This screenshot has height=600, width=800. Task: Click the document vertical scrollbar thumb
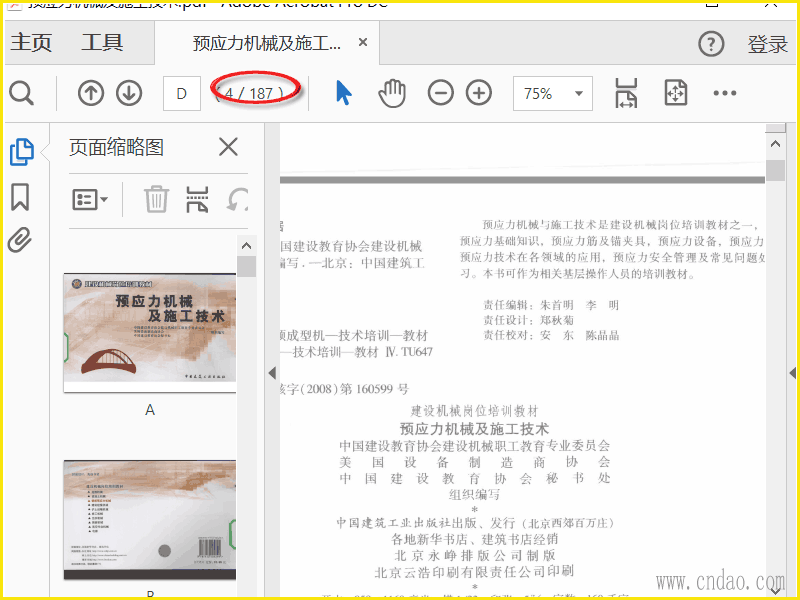click(x=776, y=170)
